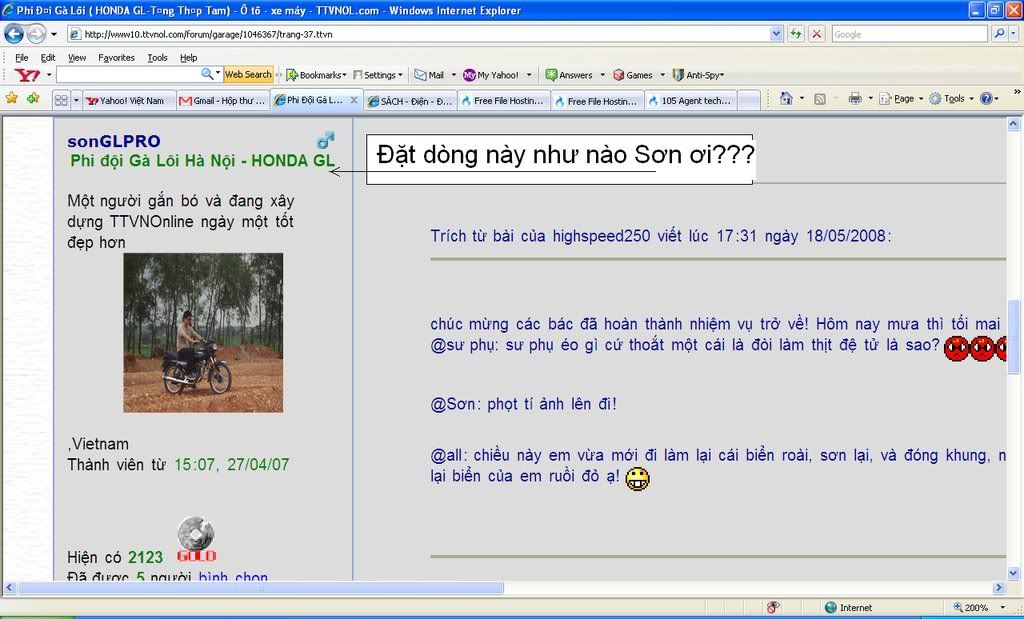Open the File menu
The width and height of the screenshot is (1024, 619).
(x=22, y=57)
